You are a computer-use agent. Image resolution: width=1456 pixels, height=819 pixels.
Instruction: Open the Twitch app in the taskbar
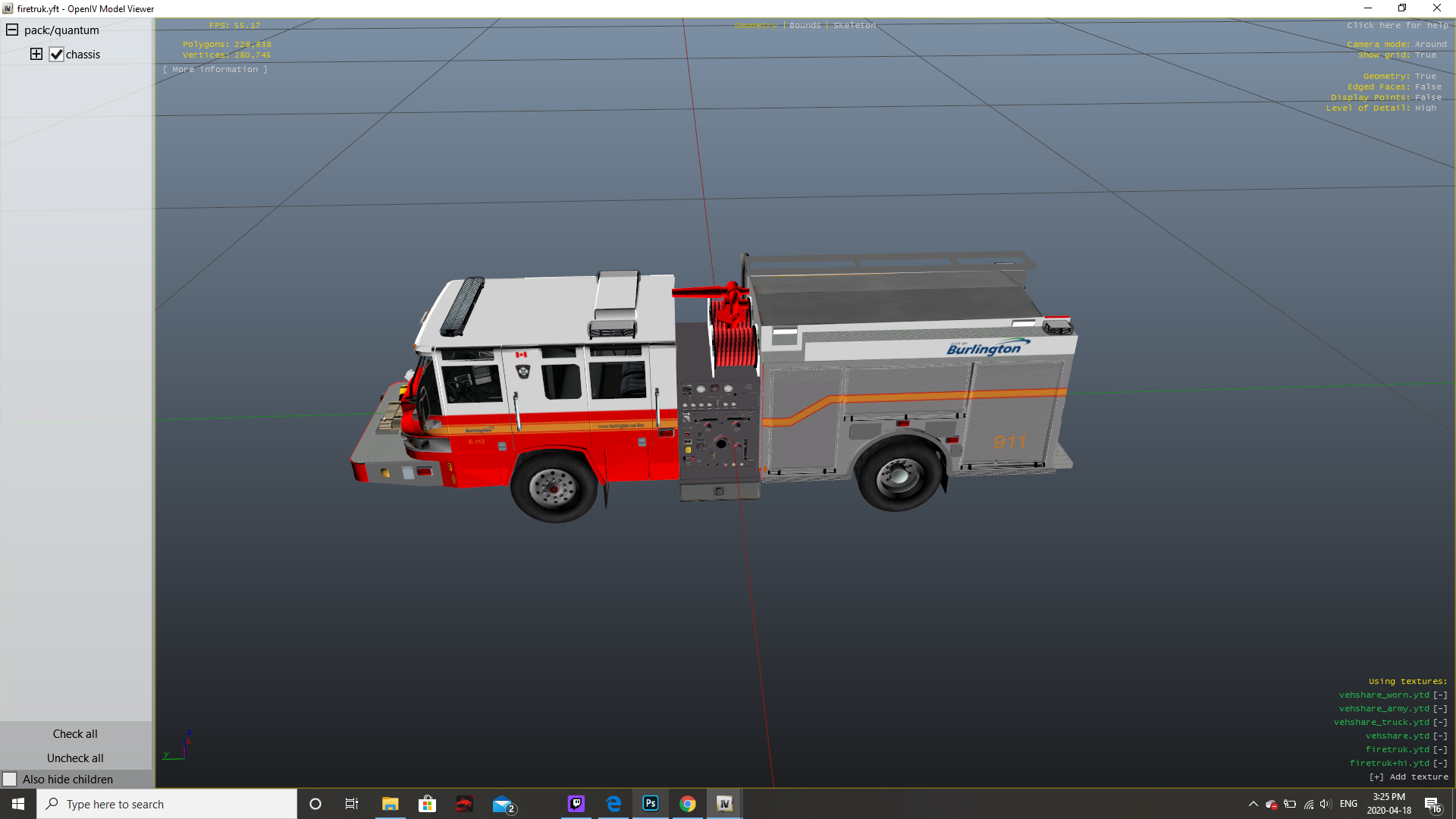click(576, 804)
